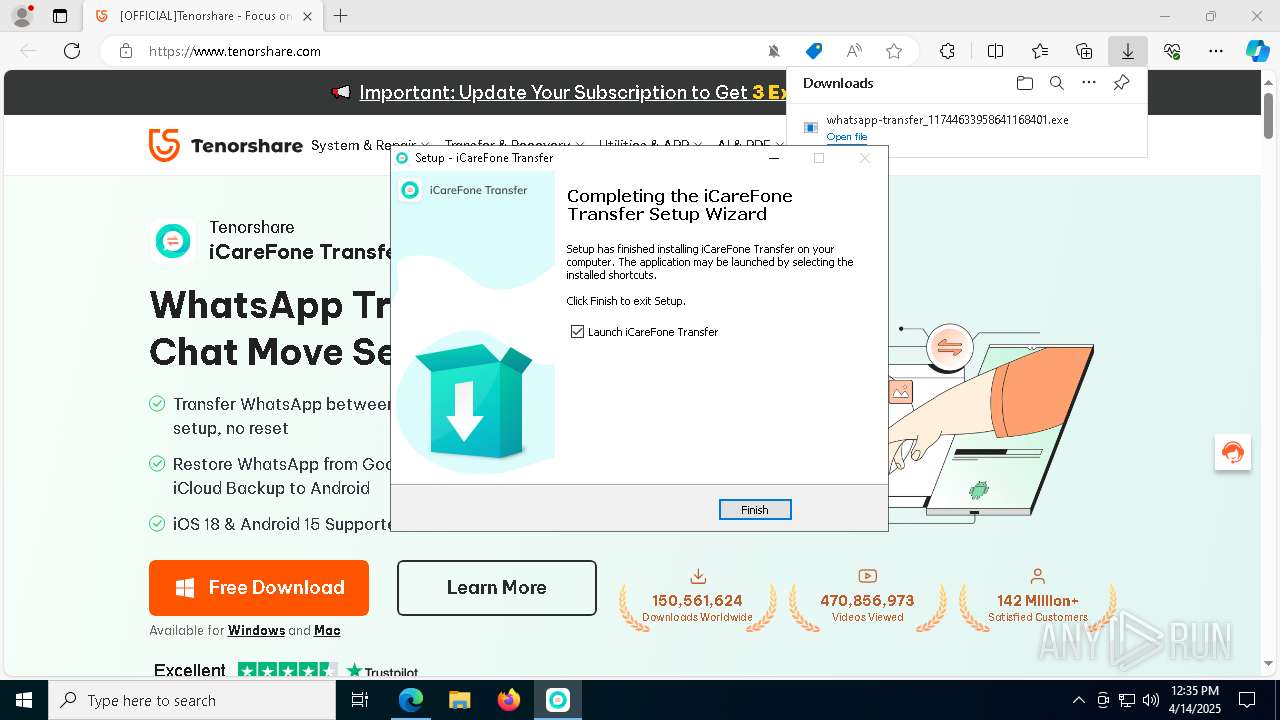Open Edge tab actions menu icon
This screenshot has height=720, width=1280.
[x=60, y=16]
